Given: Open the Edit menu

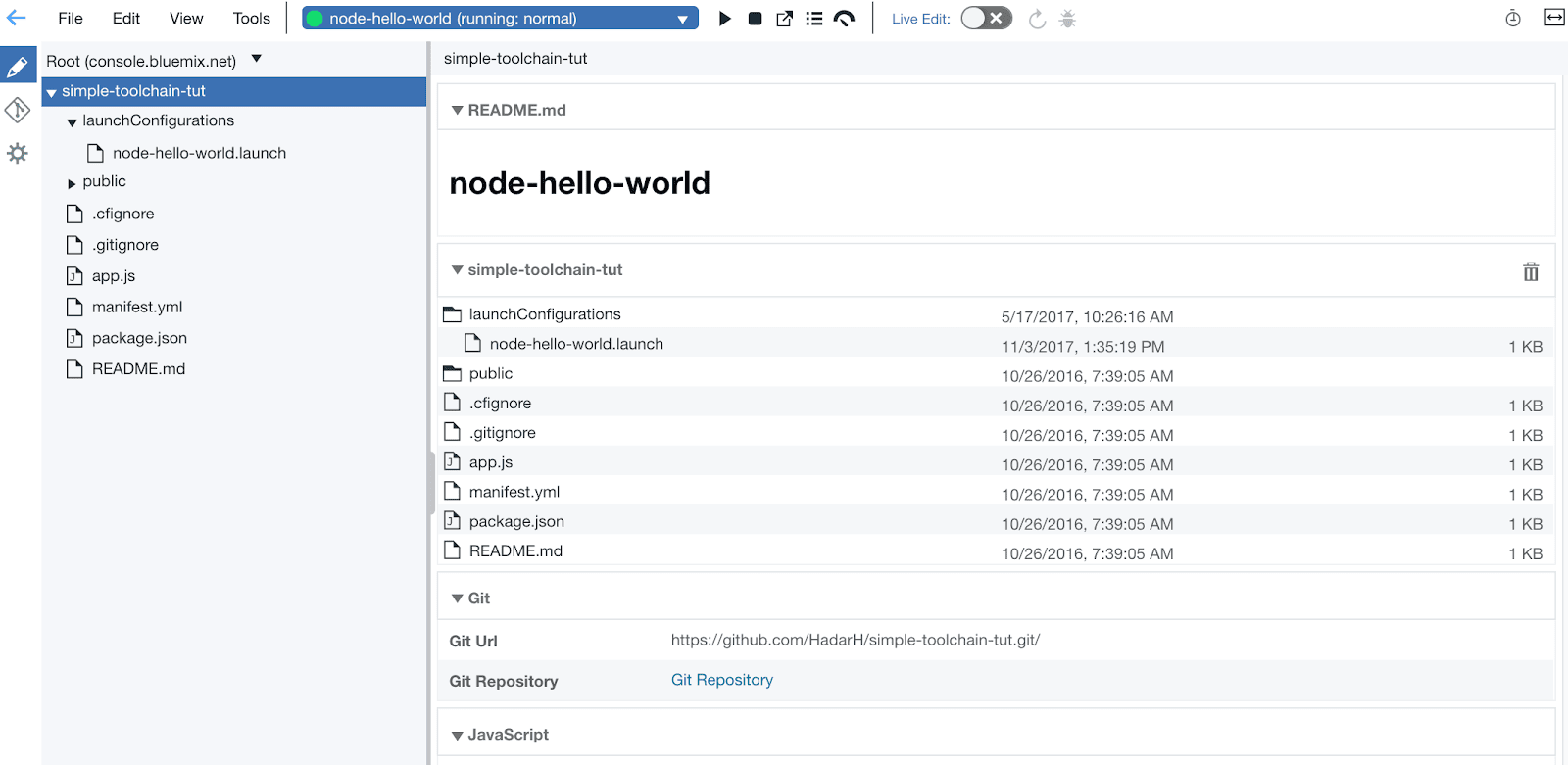Looking at the screenshot, I should click(x=126, y=19).
